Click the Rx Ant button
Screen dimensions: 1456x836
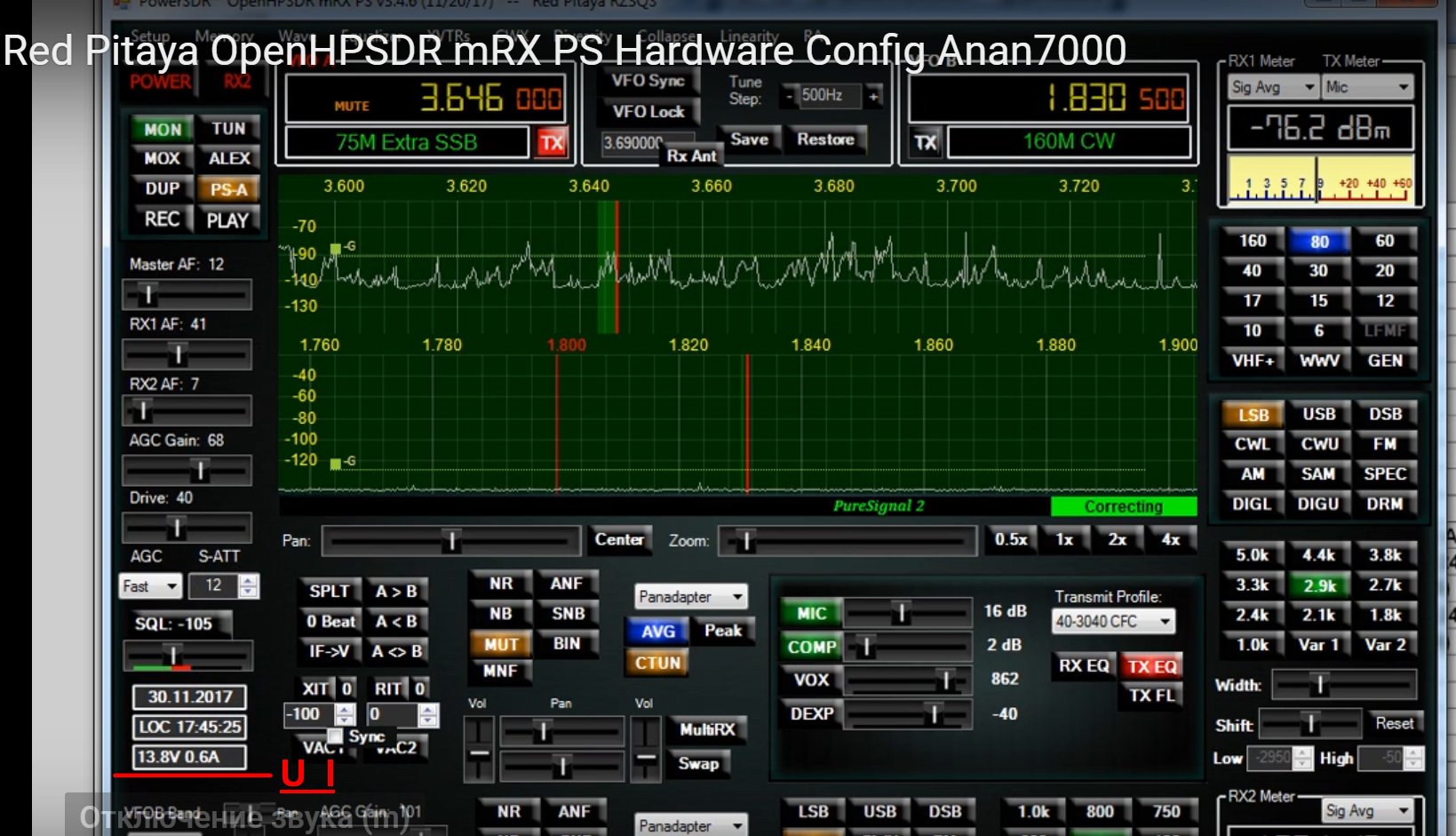691,155
